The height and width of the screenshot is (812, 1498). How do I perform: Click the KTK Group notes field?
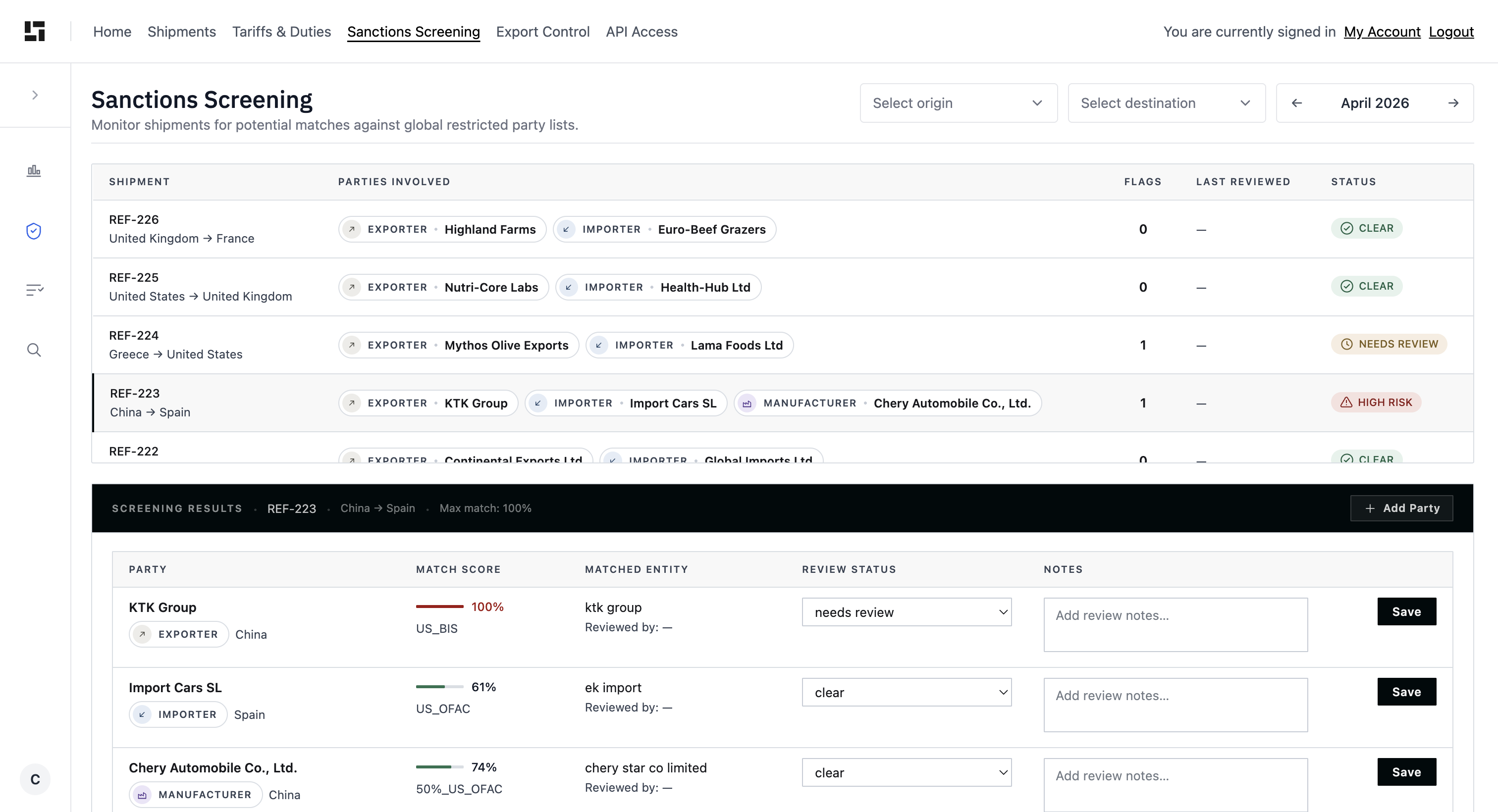click(x=1175, y=625)
